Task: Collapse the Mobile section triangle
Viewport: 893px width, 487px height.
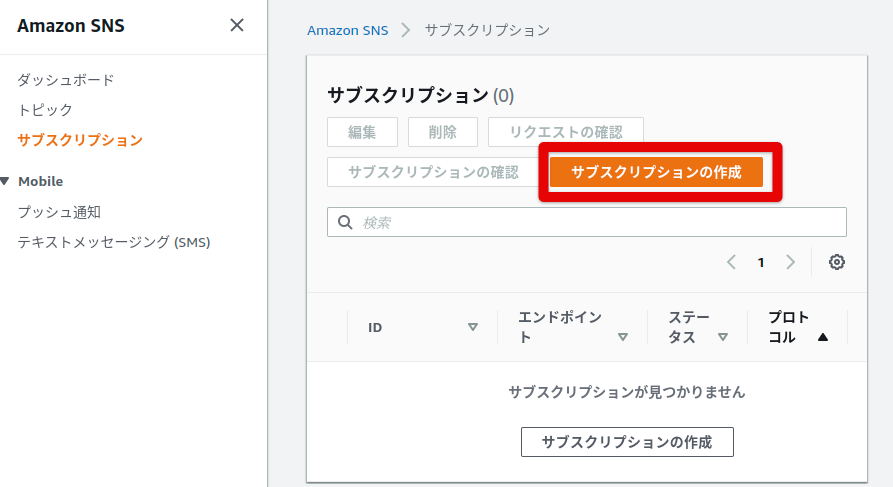Action: [x=5, y=181]
